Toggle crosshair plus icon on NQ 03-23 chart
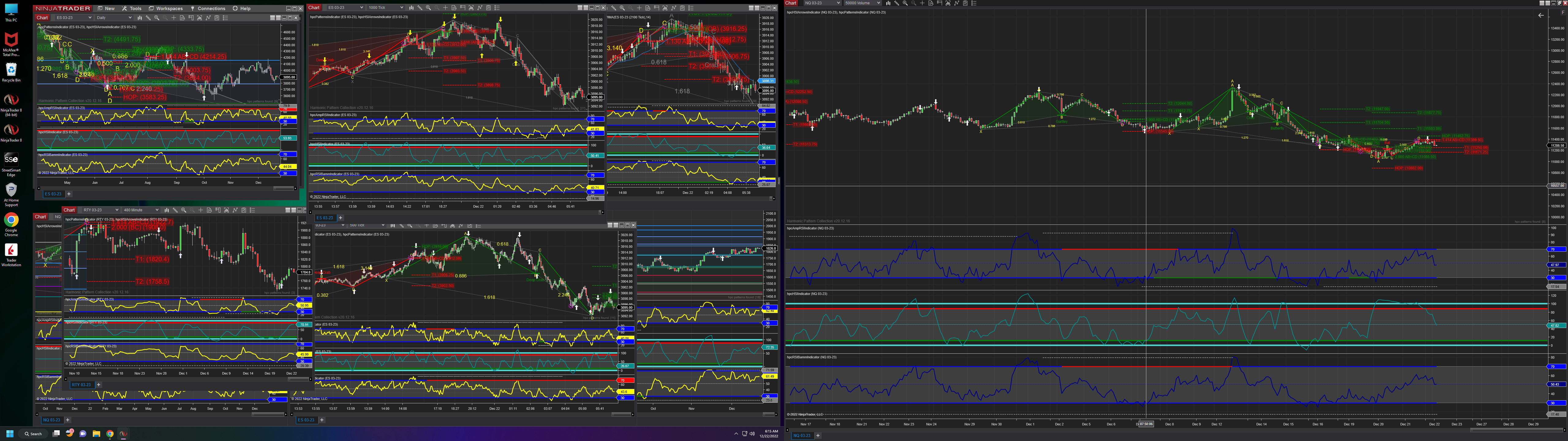Viewport: 1568px width, 441px height. point(922,3)
